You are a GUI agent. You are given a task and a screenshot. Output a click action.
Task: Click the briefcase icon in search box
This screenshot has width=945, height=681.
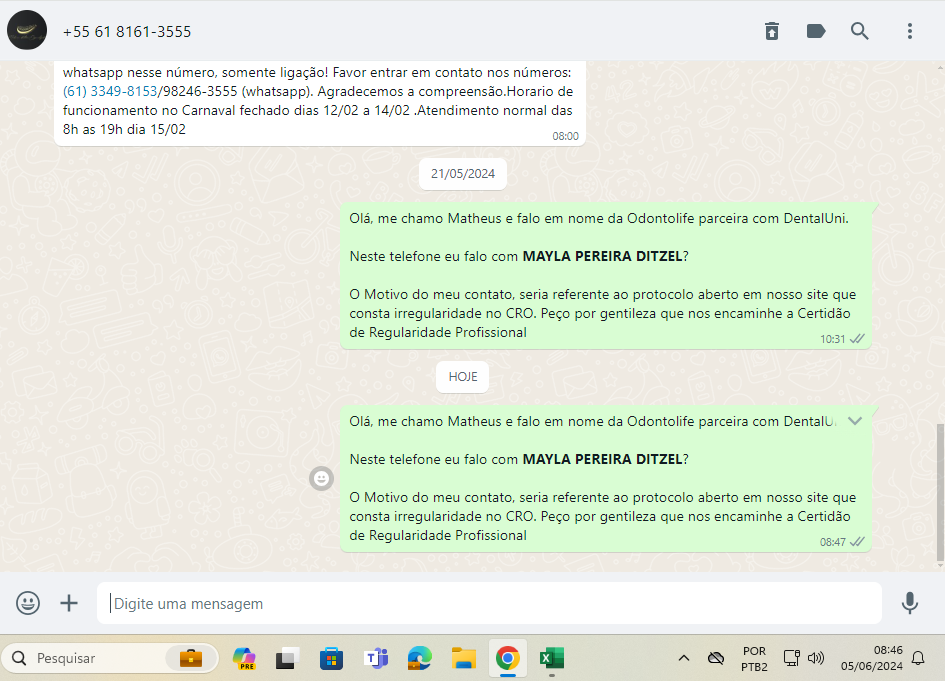point(191,658)
